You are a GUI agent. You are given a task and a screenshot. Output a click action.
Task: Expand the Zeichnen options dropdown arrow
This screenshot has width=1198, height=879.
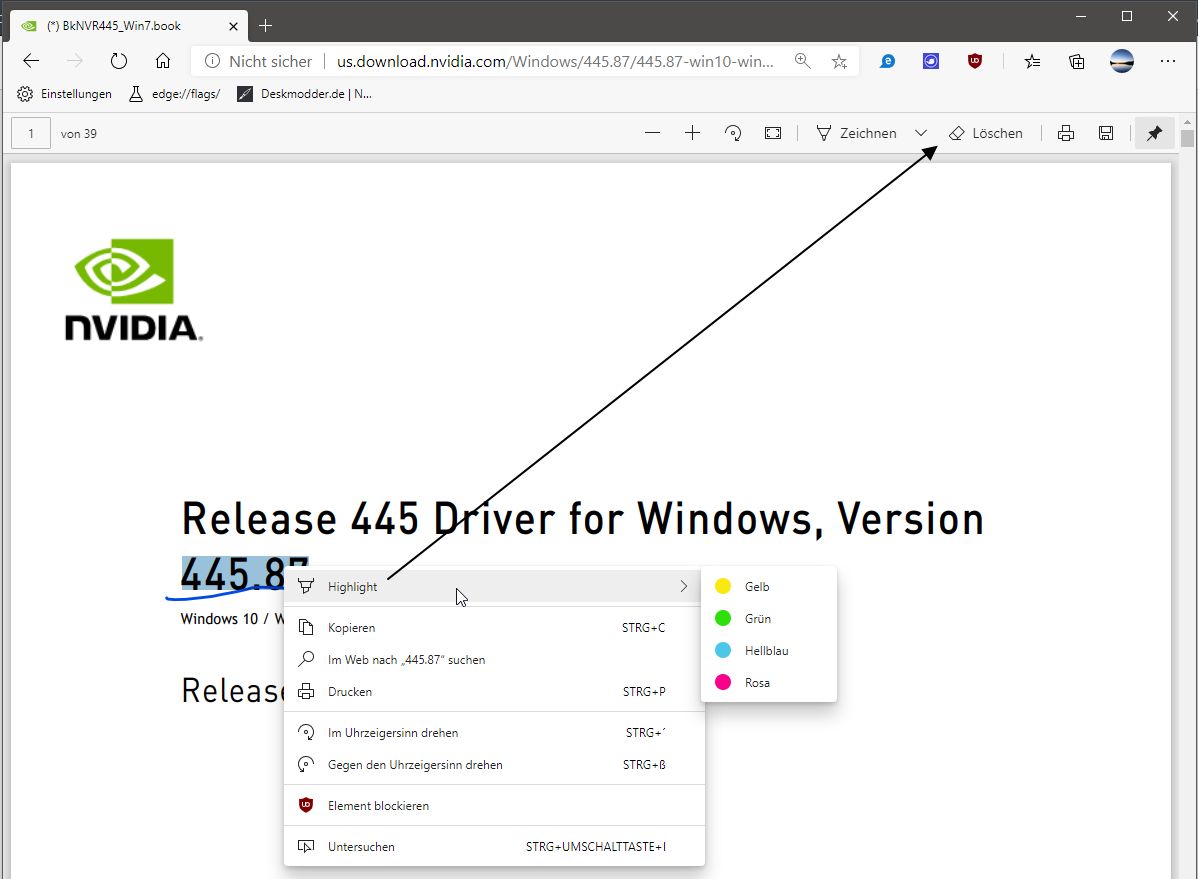[x=921, y=133]
